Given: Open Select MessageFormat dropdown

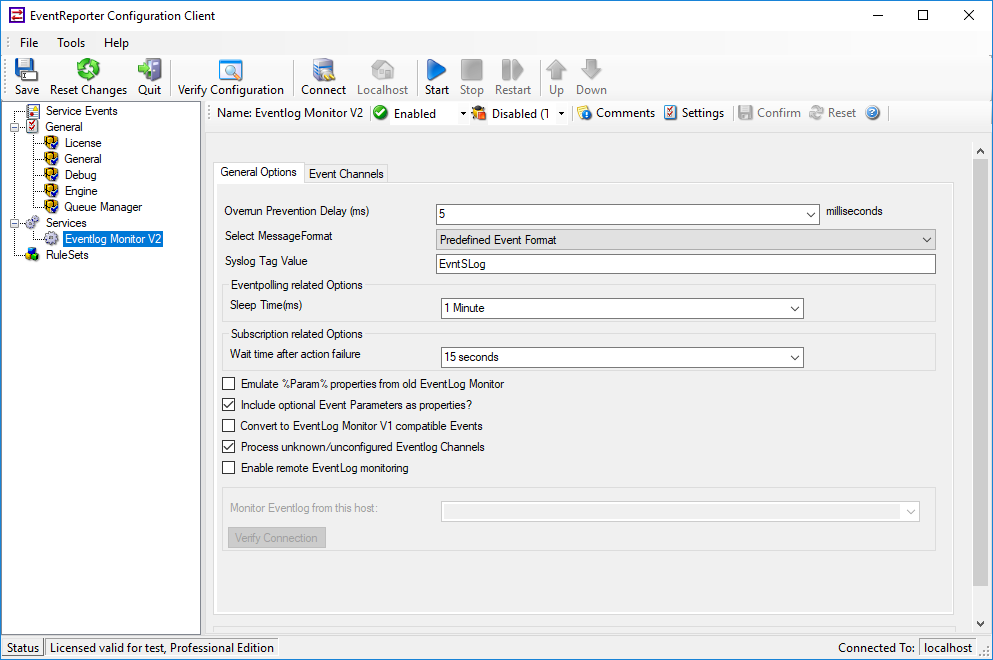Looking at the screenshot, I should [927, 240].
